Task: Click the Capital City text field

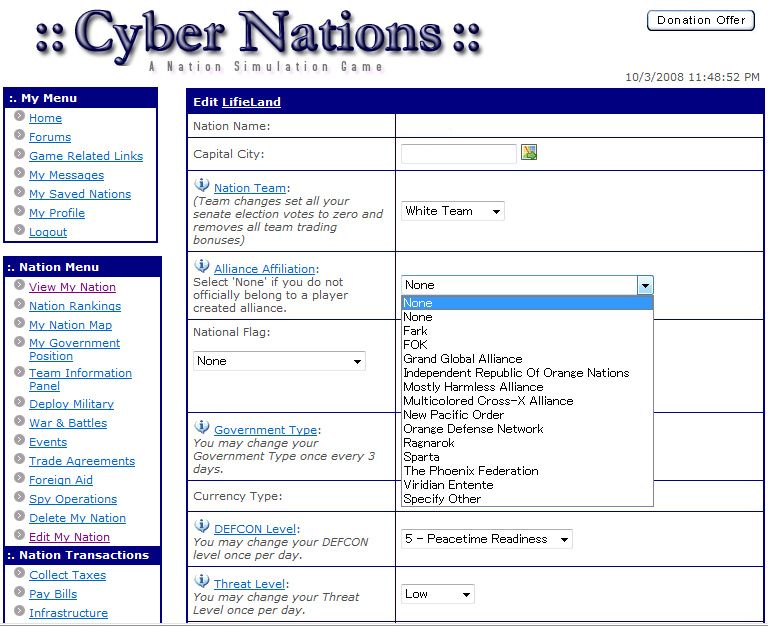Action: pyautogui.click(x=458, y=154)
